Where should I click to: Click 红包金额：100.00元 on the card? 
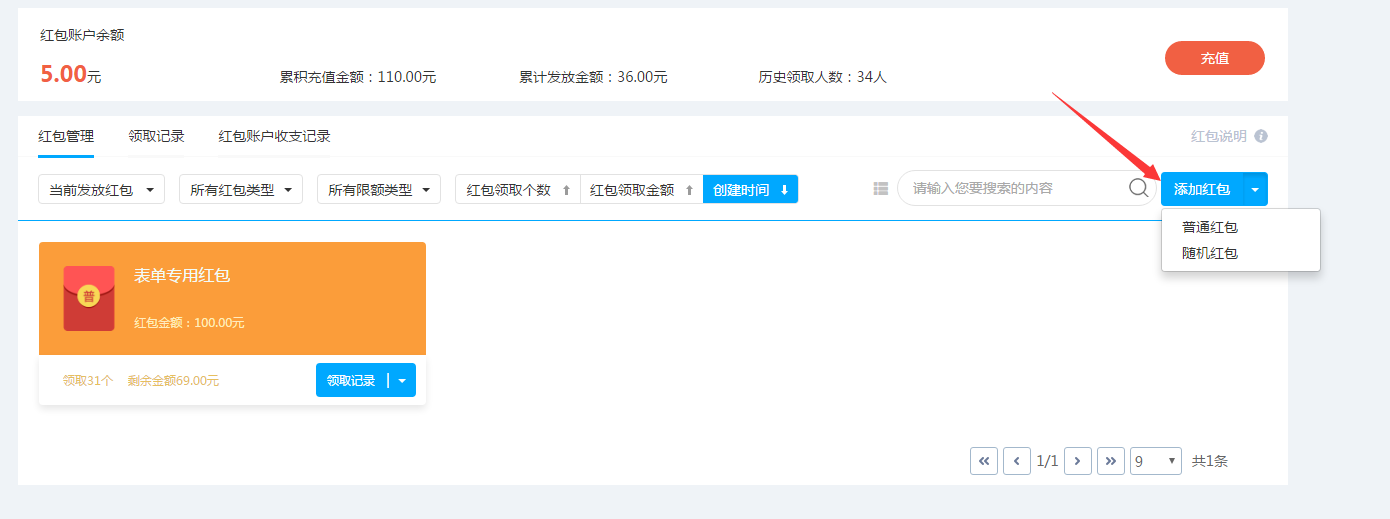coord(189,323)
